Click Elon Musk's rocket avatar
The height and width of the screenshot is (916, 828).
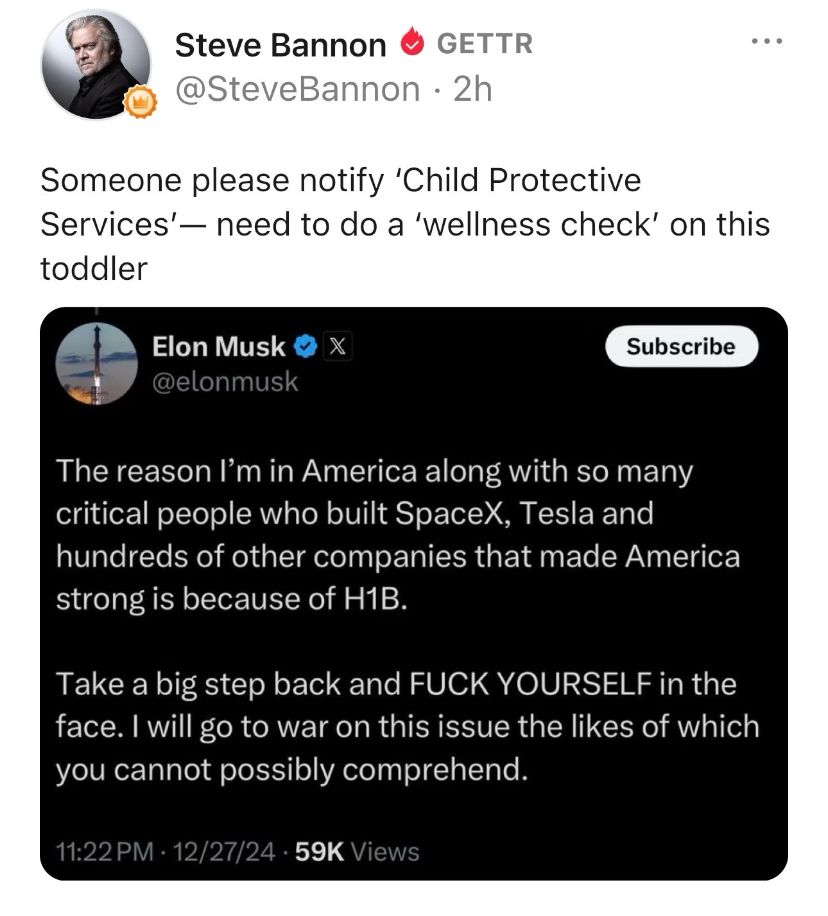96,363
